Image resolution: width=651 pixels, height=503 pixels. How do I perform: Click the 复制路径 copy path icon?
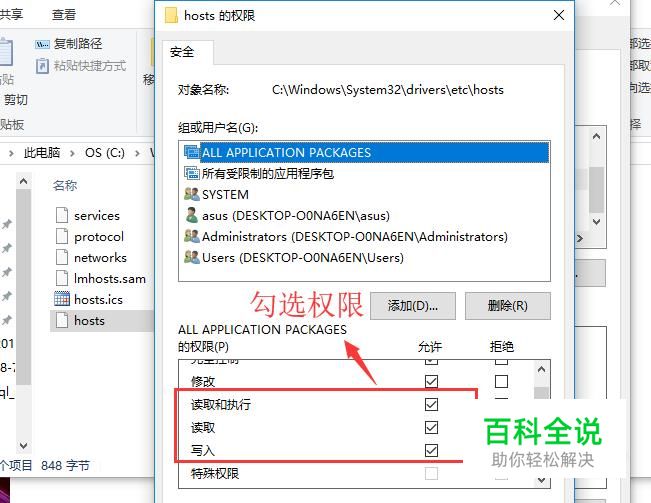(42, 44)
